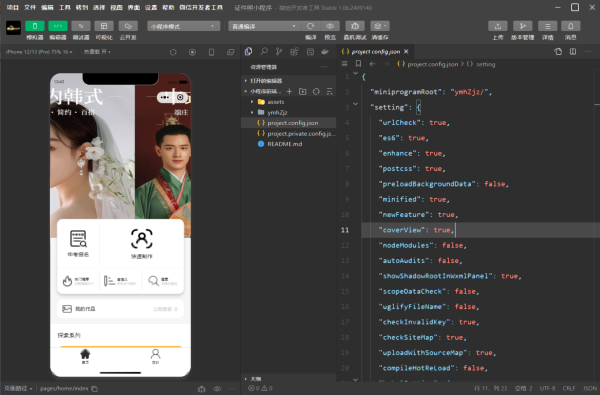The width and height of the screenshot is (600, 395).
Task: Tap the profile tab in simulator
Action: click(155, 356)
